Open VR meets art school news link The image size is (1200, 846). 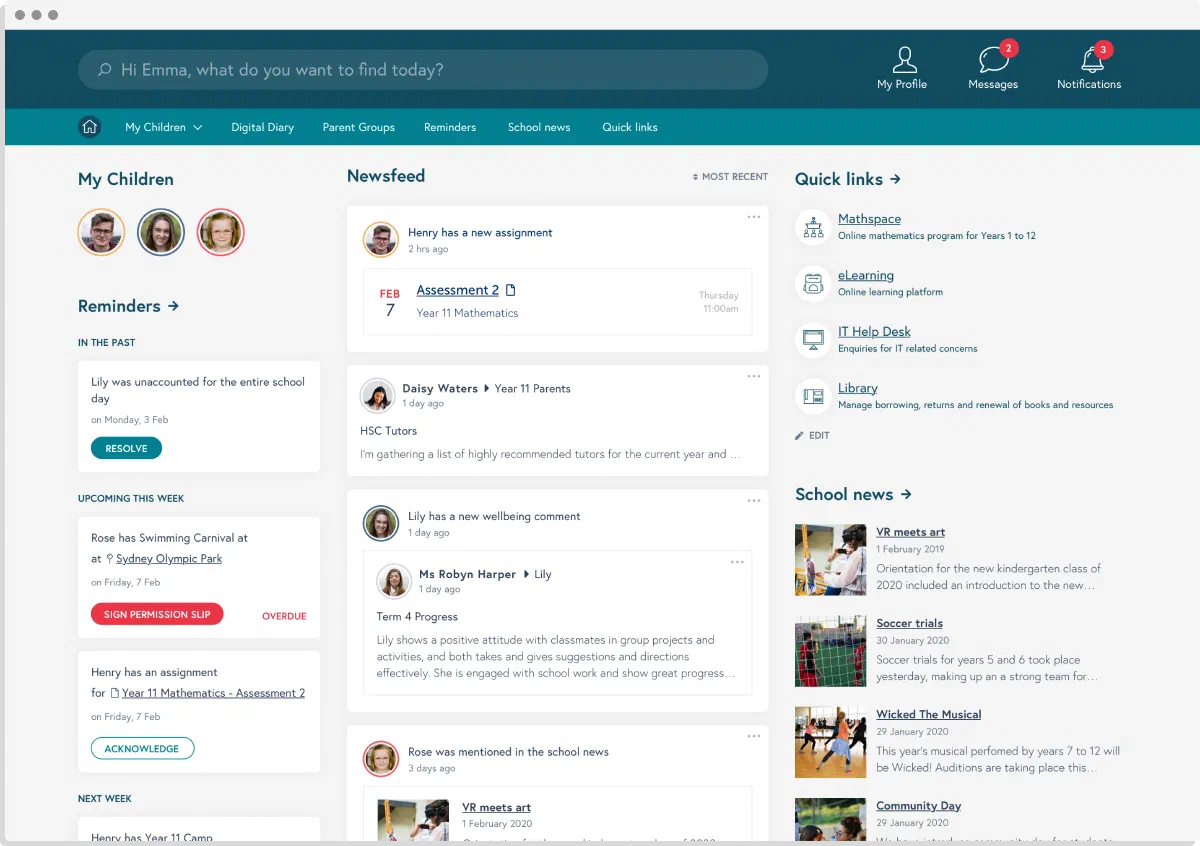[910, 532]
